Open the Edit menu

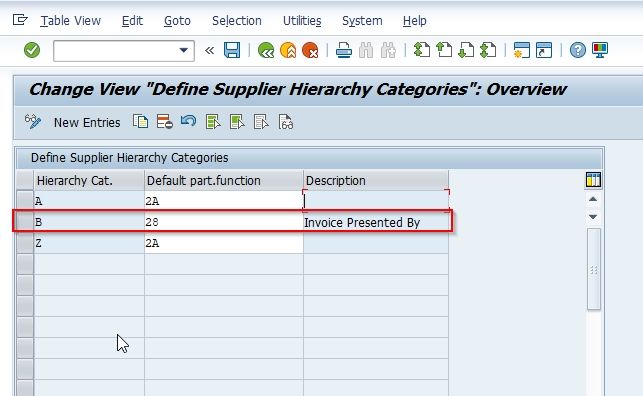click(x=132, y=20)
